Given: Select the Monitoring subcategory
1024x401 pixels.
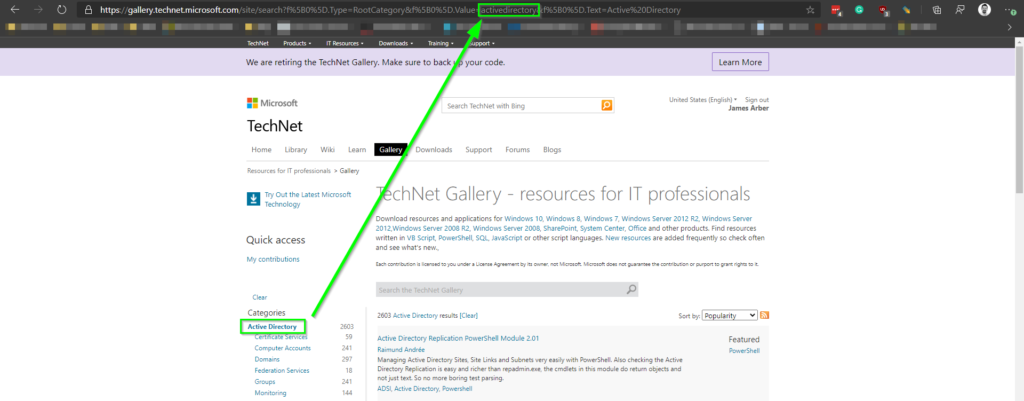Looking at the screenshot, I should (270, 393).
